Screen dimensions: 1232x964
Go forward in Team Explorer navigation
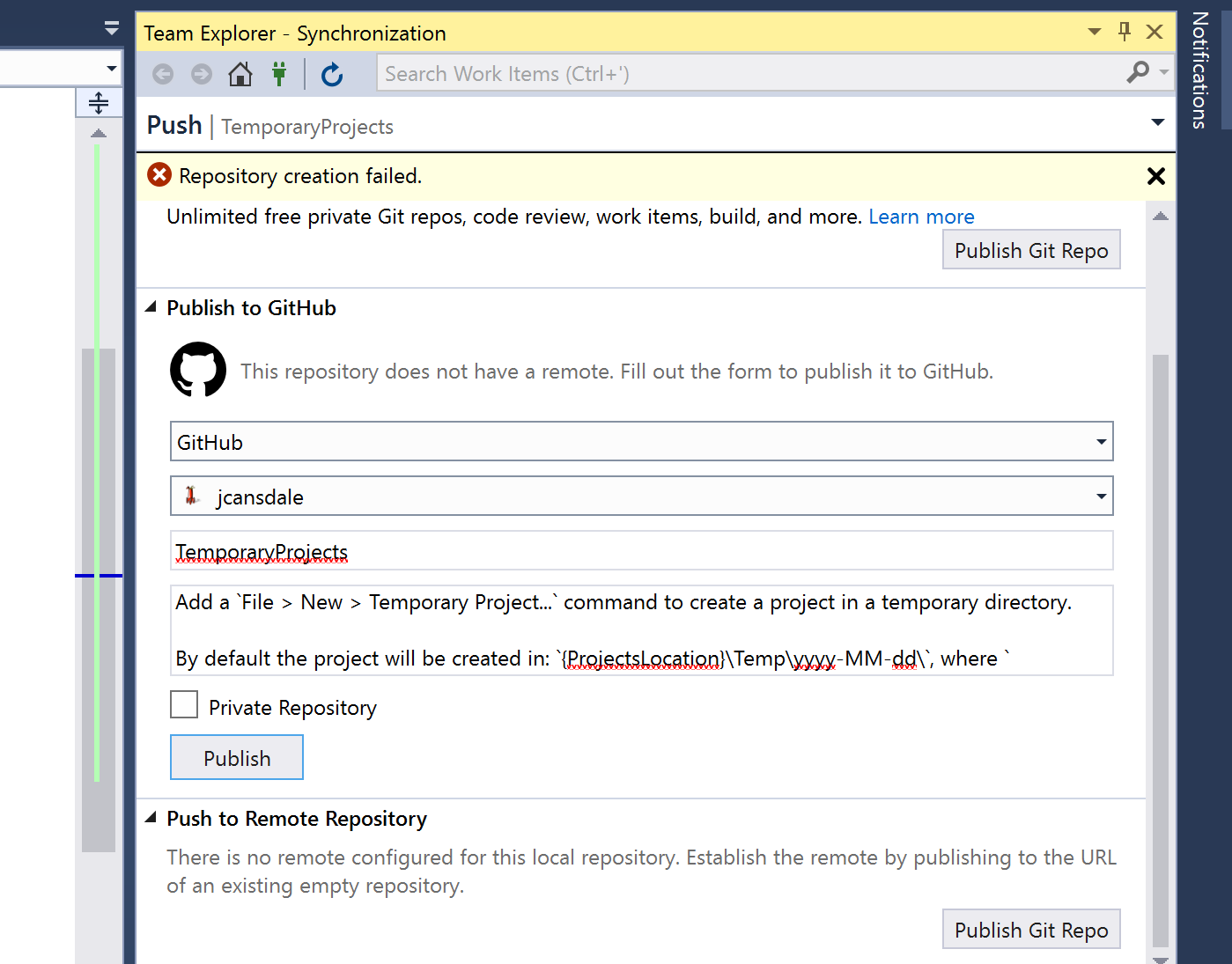[202, 74]
